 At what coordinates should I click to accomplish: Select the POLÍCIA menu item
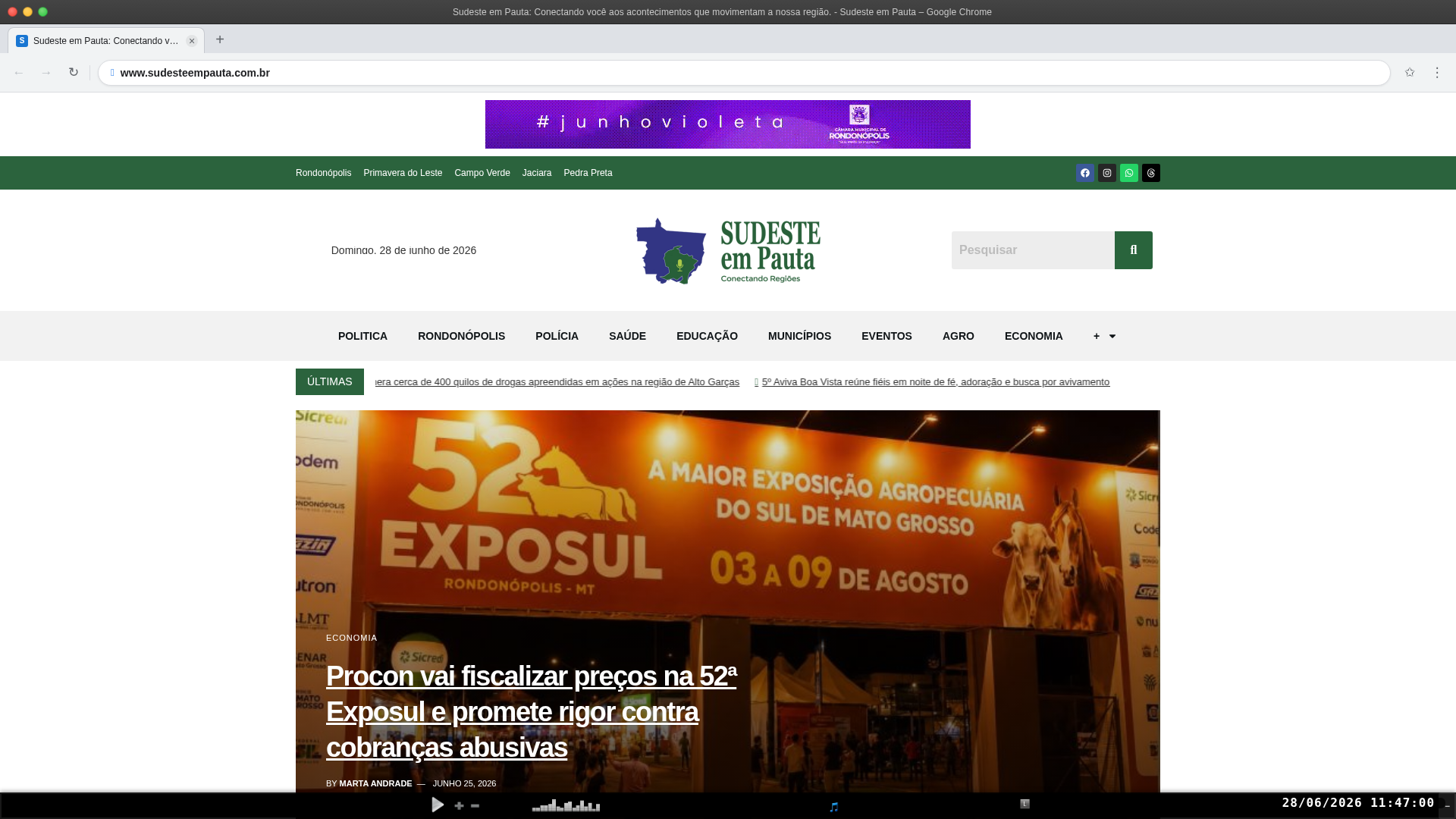coord(557,336)
